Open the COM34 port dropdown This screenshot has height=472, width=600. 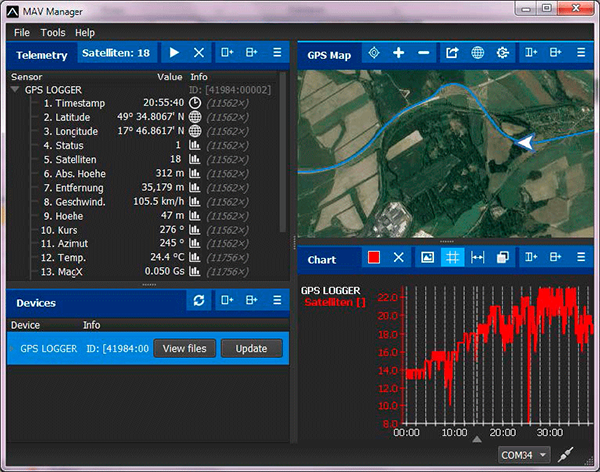pyautogui.click(x=525, y=455)
